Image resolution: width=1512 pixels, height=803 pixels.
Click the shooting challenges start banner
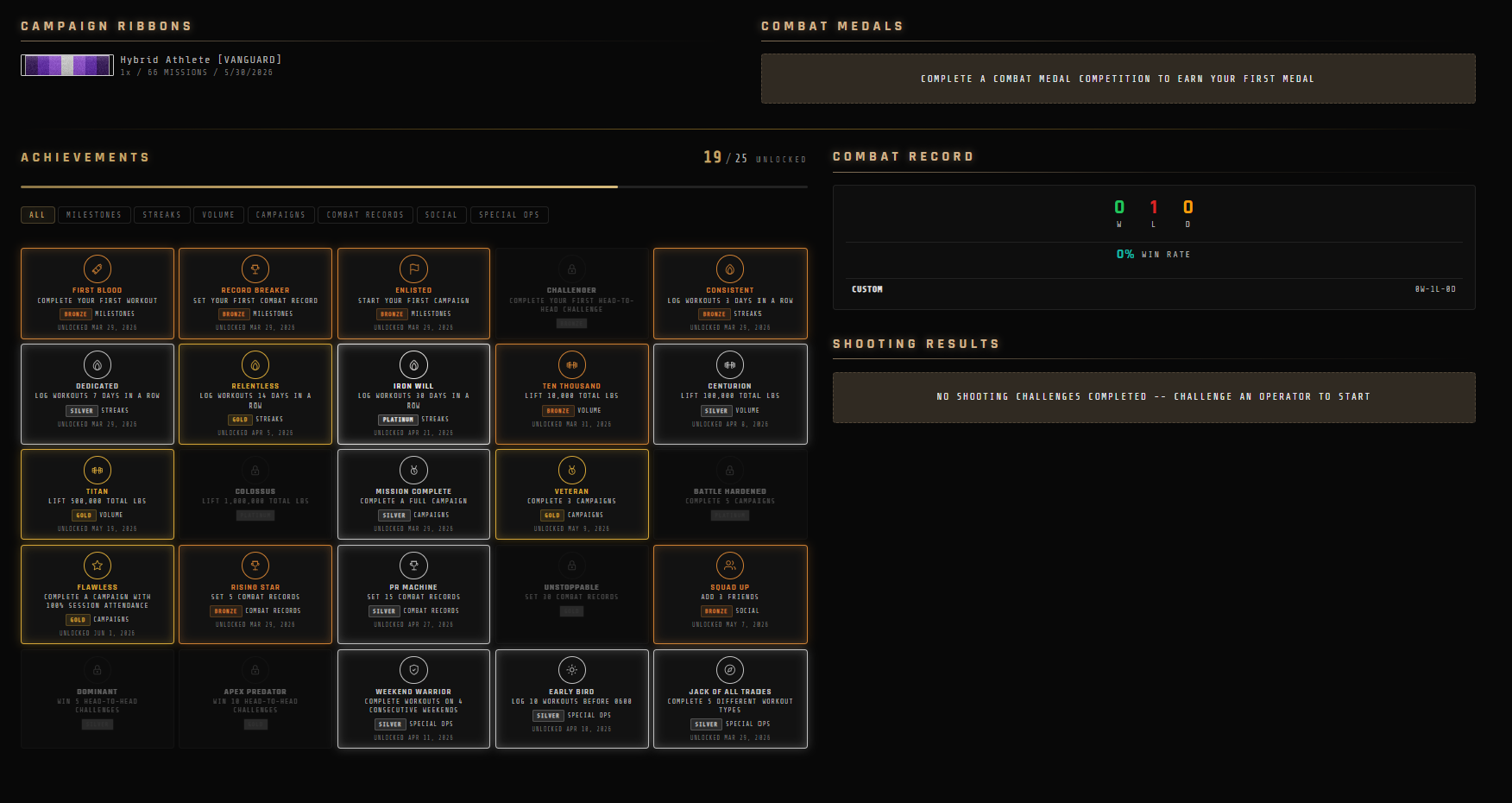click(x=1154, y=397)
